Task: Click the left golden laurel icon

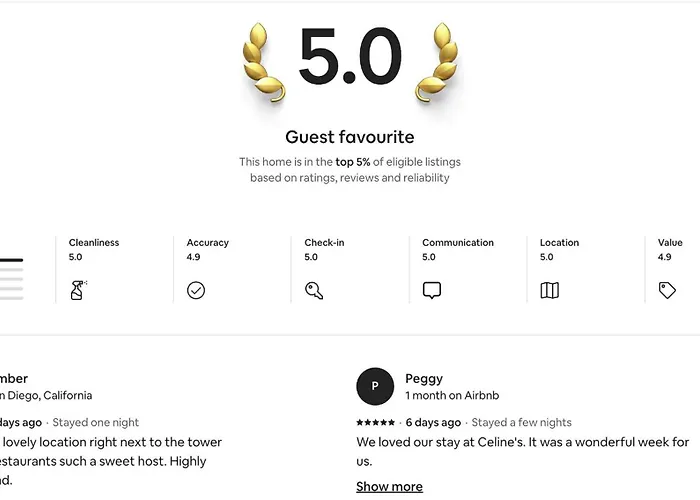Action: click(x=263, y=62)
